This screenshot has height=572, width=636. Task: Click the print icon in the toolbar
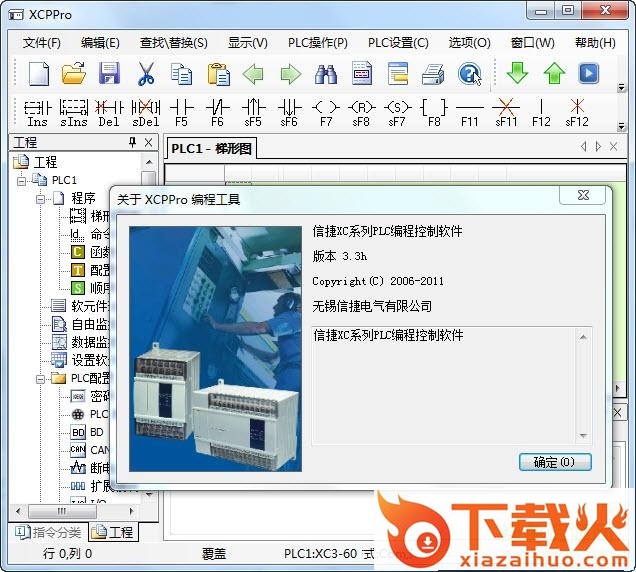tap(433, 74)
